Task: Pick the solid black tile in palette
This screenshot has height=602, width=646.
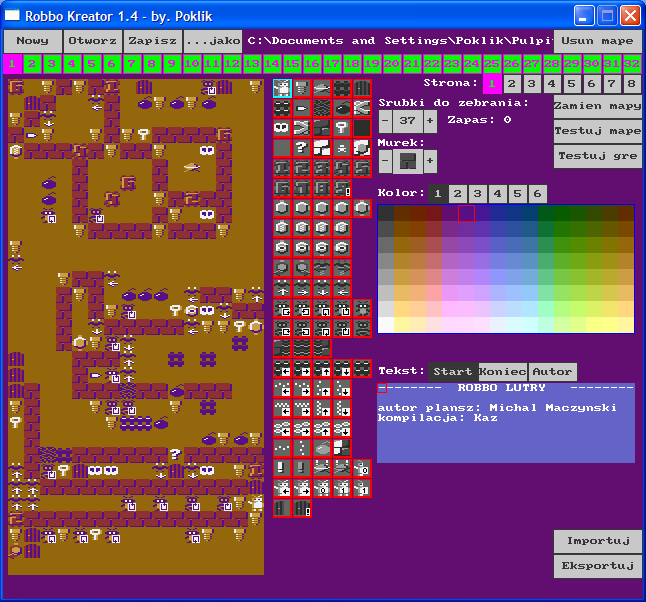Action: click(362, 128)
